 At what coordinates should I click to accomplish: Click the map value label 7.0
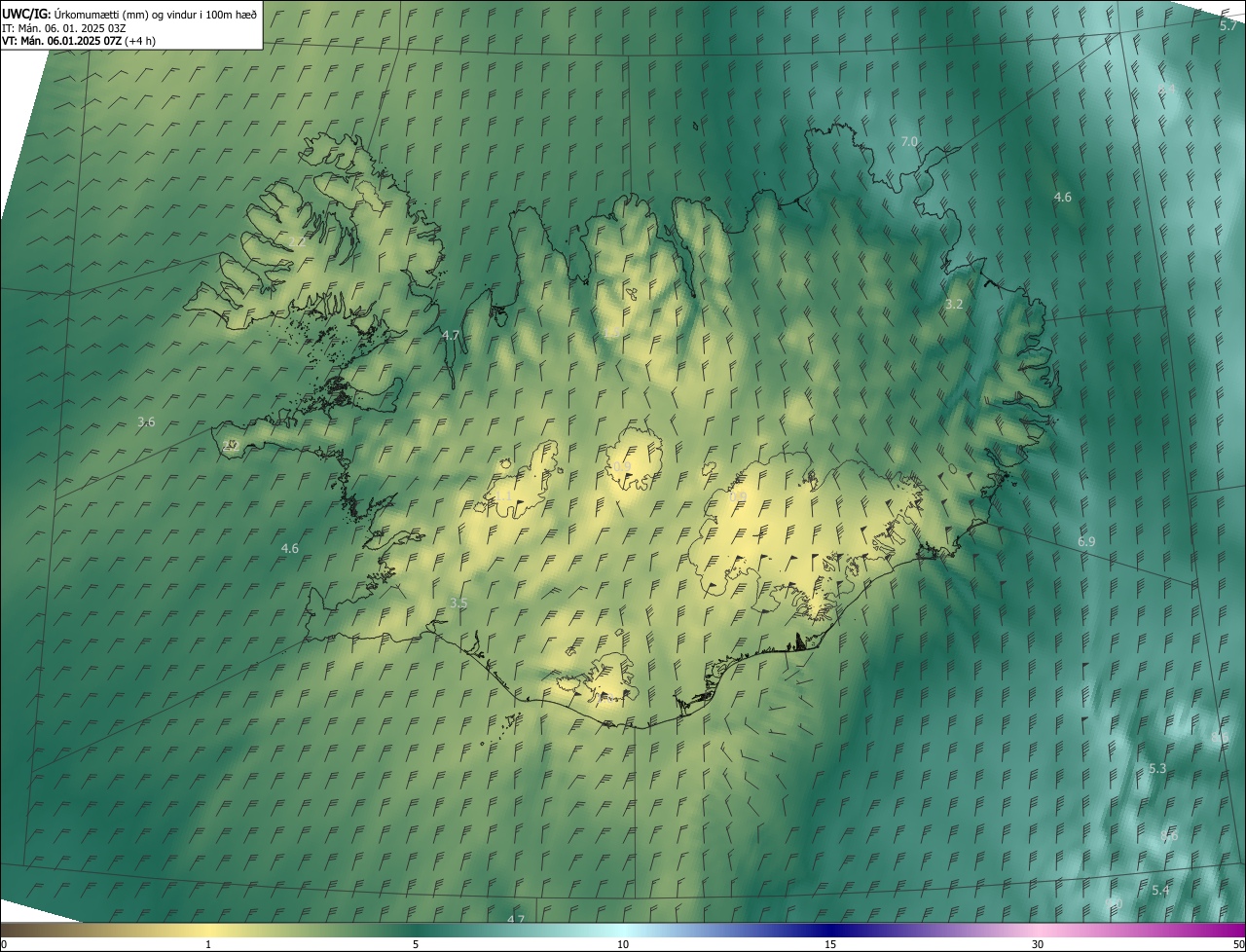909,141
